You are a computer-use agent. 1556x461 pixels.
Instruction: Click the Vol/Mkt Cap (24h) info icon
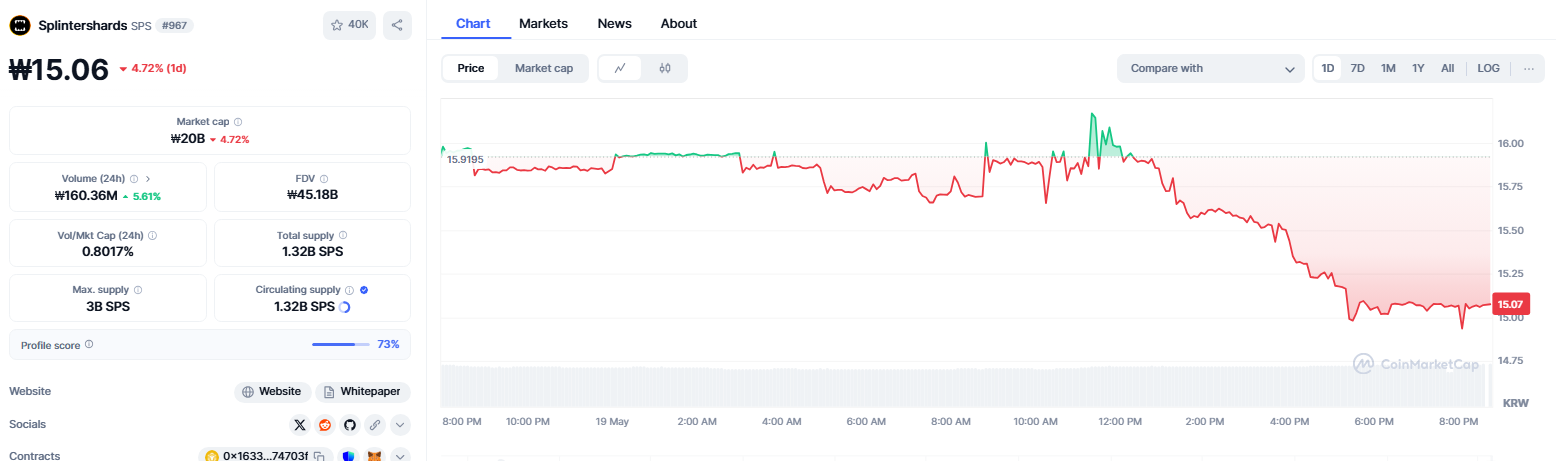click(152, 235)
